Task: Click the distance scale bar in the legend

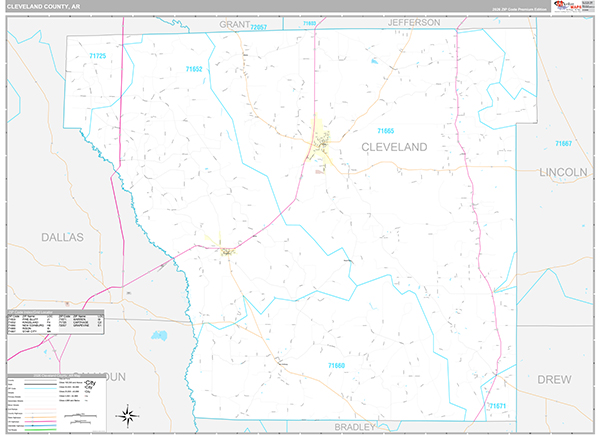Action: point(80,418)
